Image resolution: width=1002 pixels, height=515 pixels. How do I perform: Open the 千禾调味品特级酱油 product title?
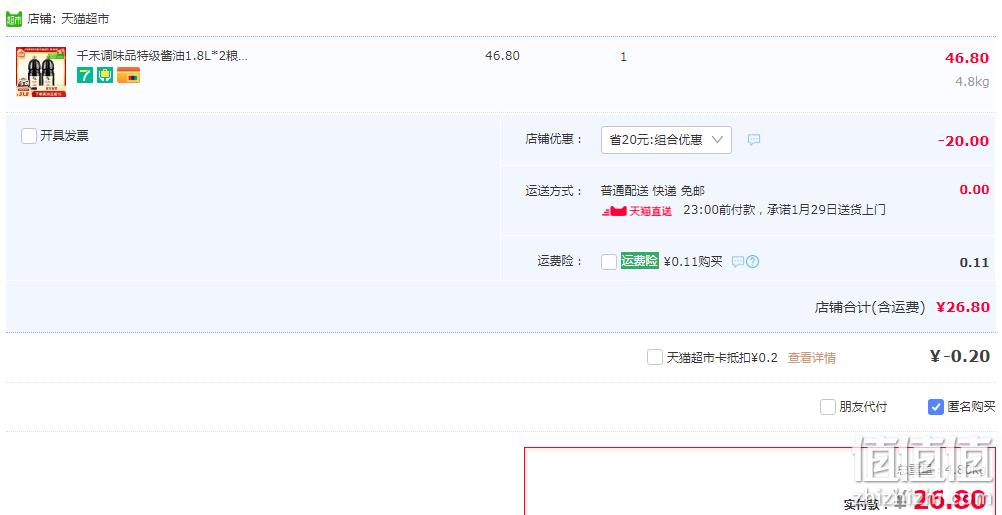[x=162, y=56]
